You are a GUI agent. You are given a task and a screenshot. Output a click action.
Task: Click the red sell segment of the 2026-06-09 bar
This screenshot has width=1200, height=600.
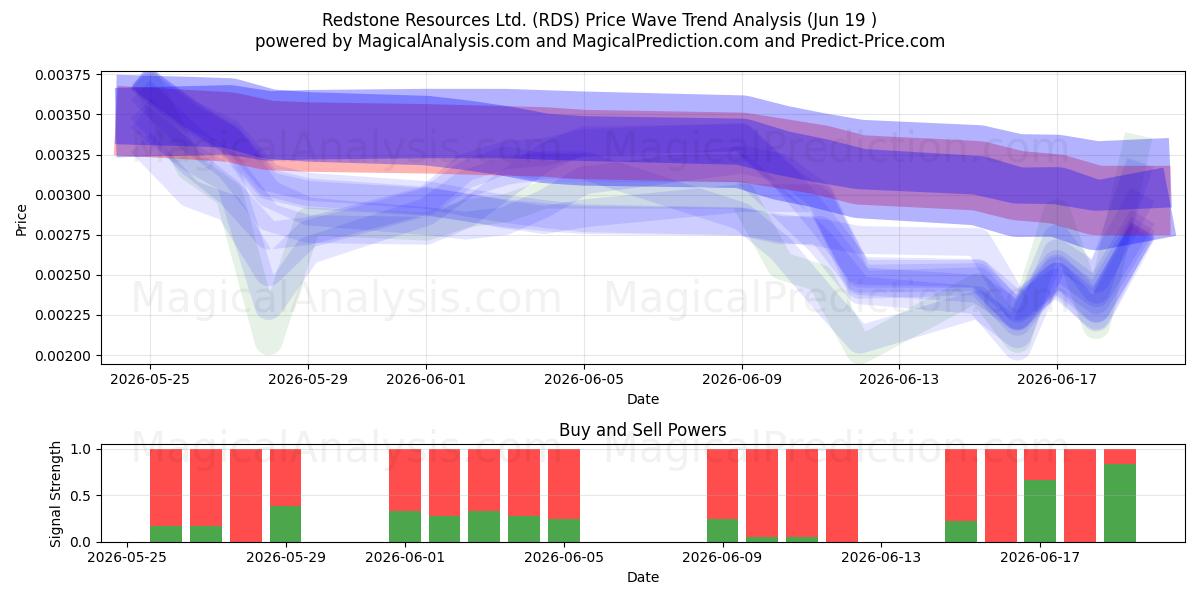[x=722, y=484]
